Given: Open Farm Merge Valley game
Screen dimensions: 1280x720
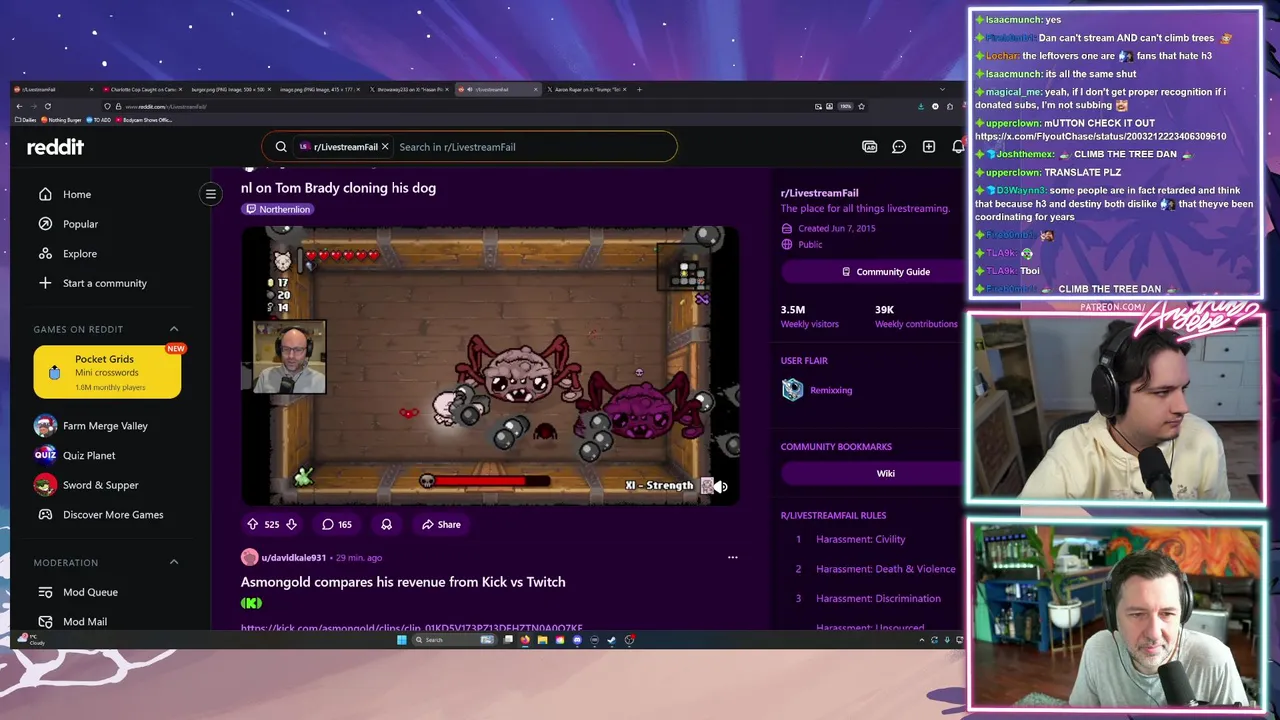Looking at the screenshot, I should point(107,426).
